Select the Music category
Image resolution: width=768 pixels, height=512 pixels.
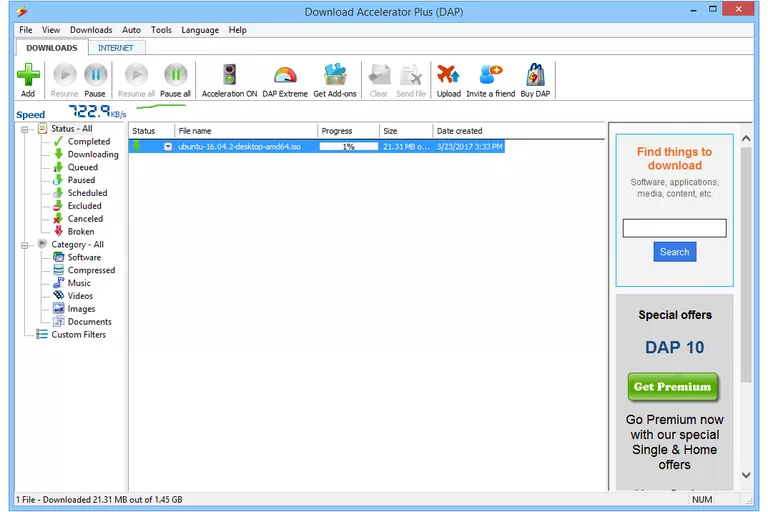(x=79, y=283)
